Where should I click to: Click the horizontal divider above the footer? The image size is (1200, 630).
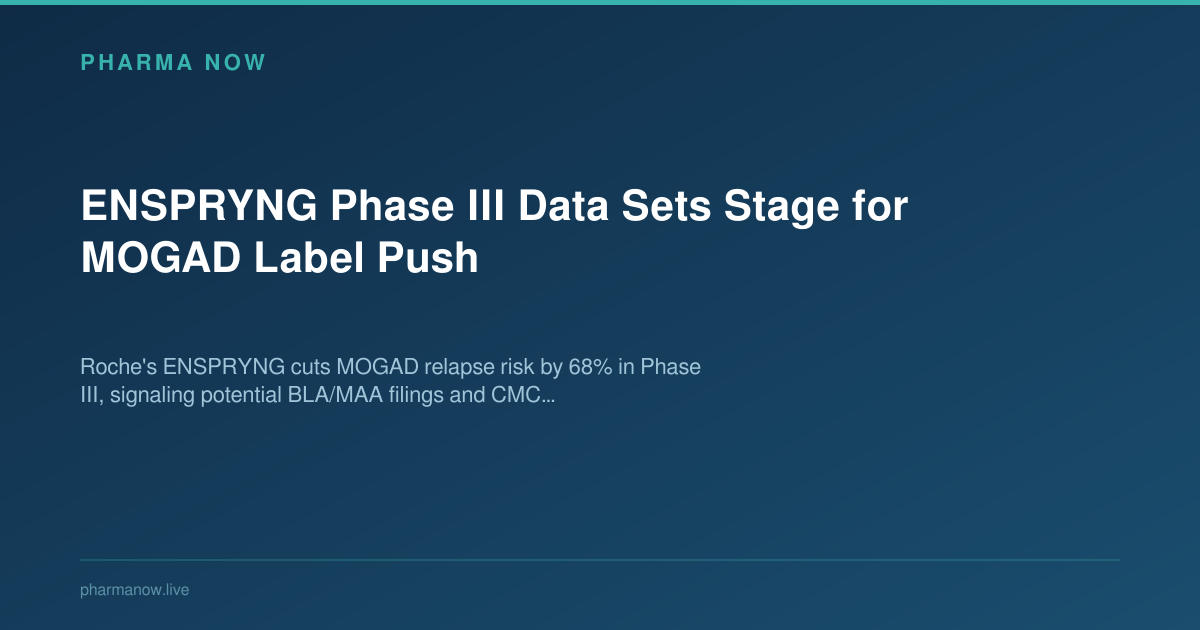click(x=600, y=560)
